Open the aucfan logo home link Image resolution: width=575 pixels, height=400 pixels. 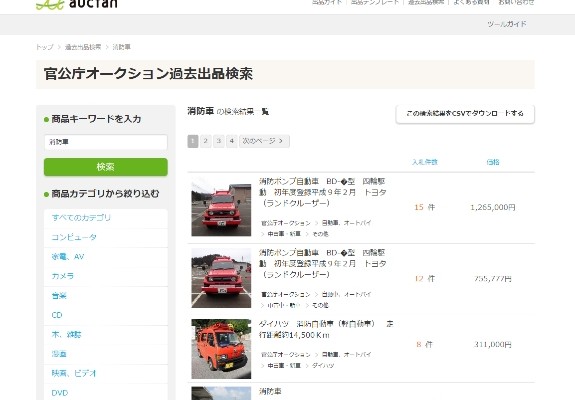coord(77,4)
